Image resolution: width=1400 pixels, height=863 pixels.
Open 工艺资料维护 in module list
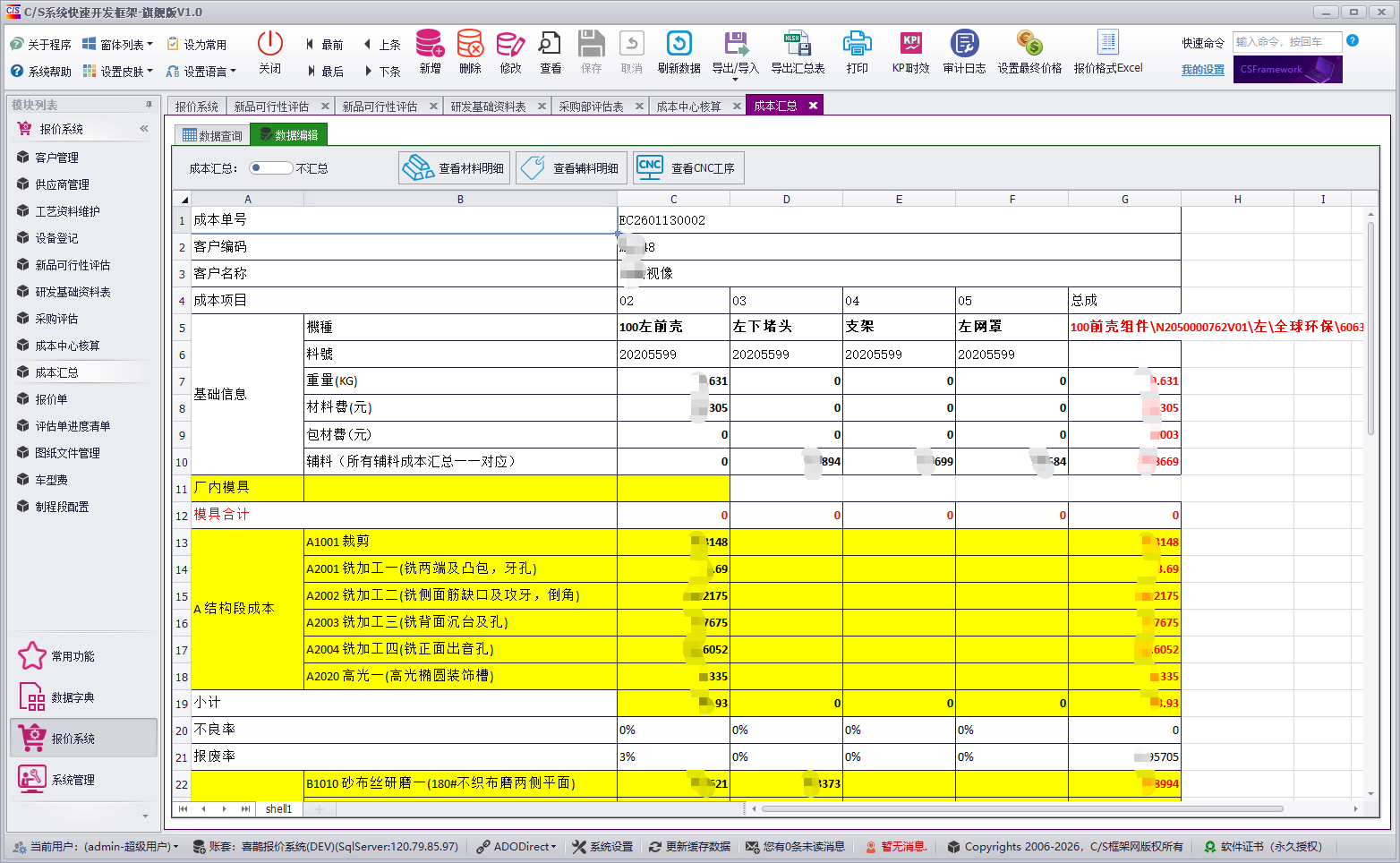tap(67, 211)
